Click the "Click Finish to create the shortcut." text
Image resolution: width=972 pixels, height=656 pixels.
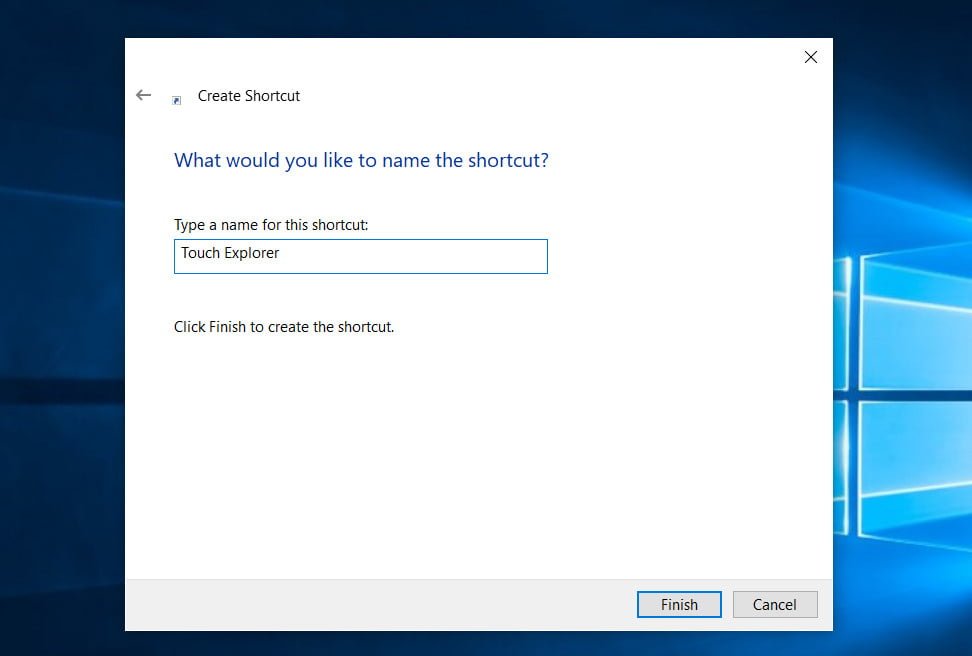[x=284, y=327]
